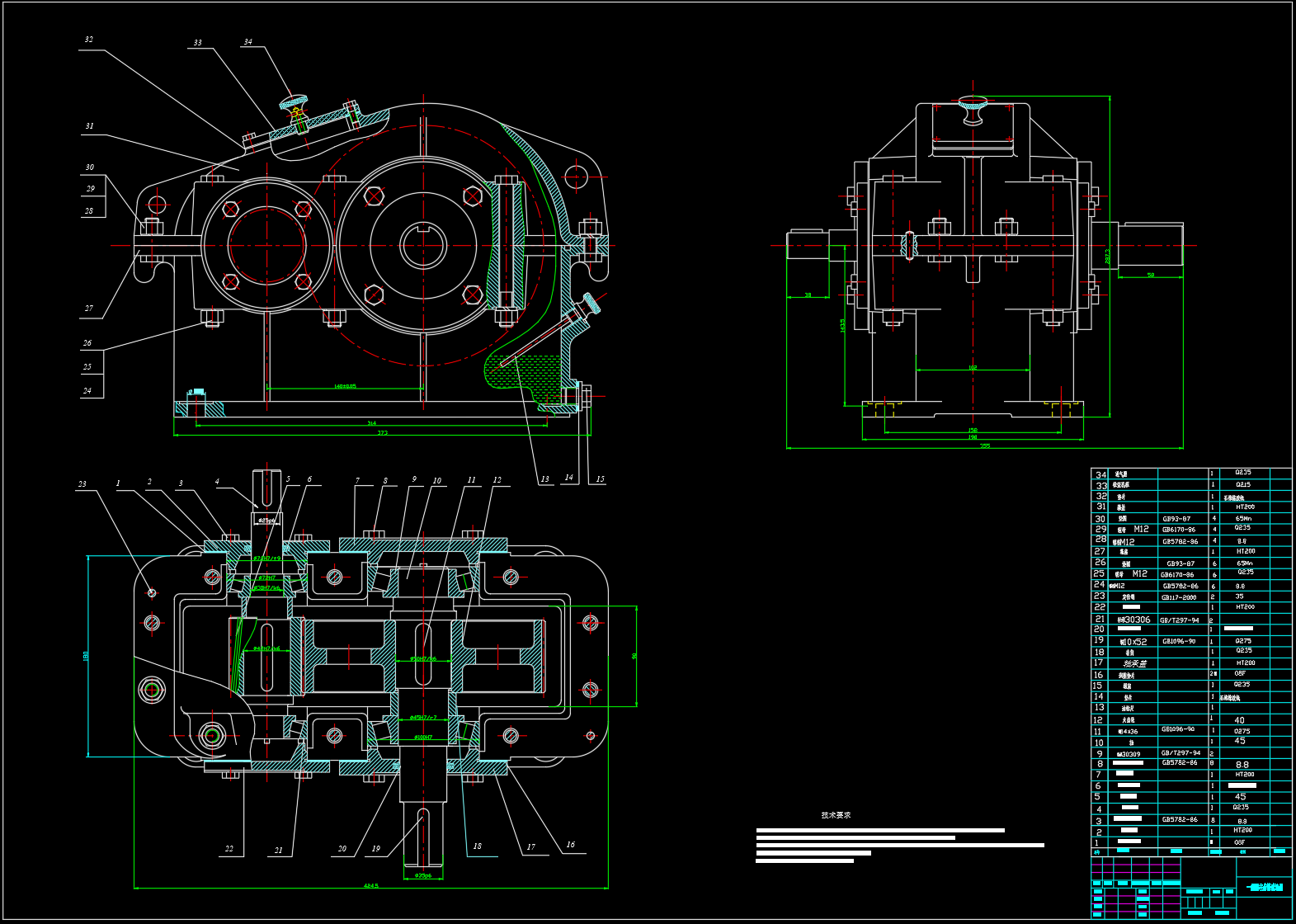1296x924 pixels.
Task: Select the 314 dimension text
Action: point(372,423)
